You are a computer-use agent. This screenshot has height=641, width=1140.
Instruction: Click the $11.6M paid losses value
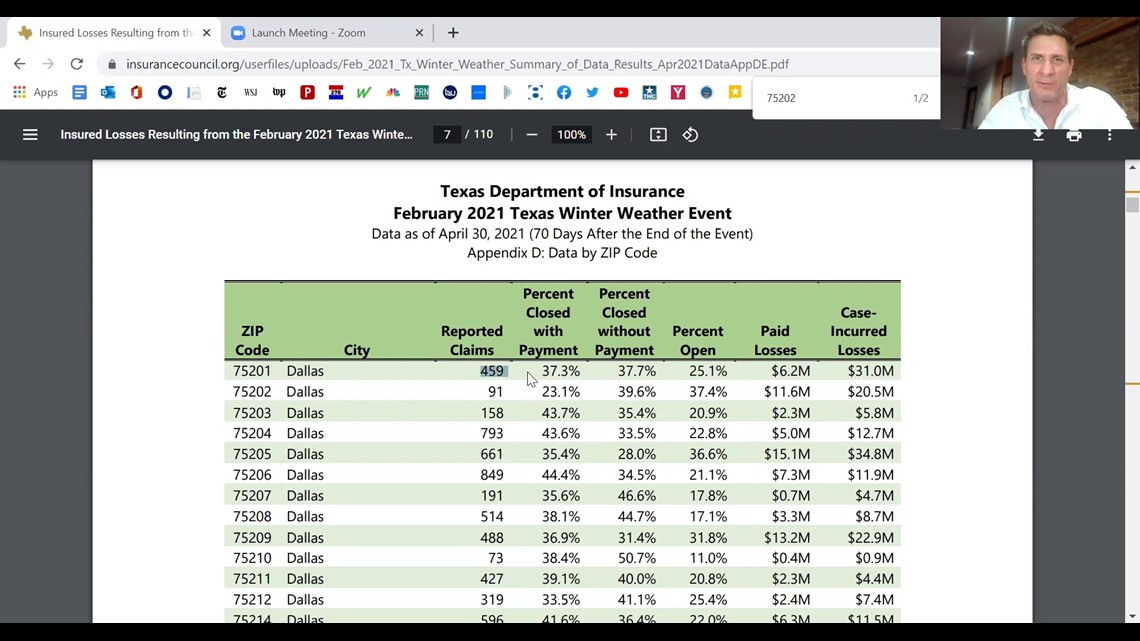click(787, 392)
